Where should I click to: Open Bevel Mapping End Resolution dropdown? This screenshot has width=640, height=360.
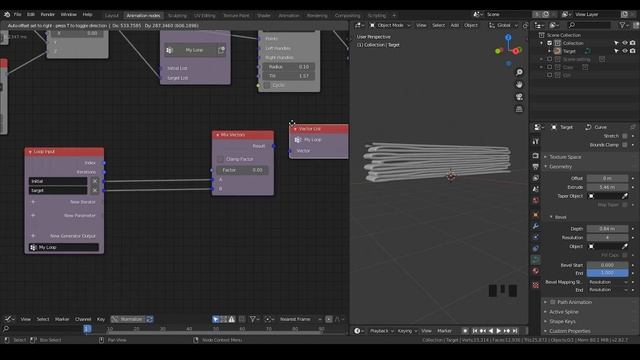pos(607,290)
